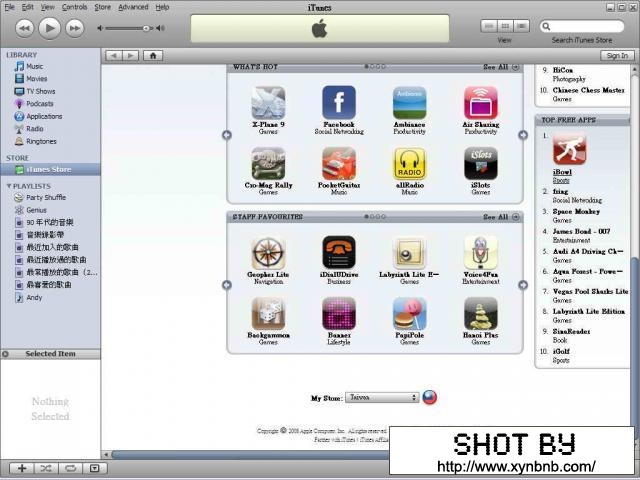This screenshot has height=480, width=640.
Task: Open the Ambiance app icon
Action: pyautogui.click(x=409, y=103)
